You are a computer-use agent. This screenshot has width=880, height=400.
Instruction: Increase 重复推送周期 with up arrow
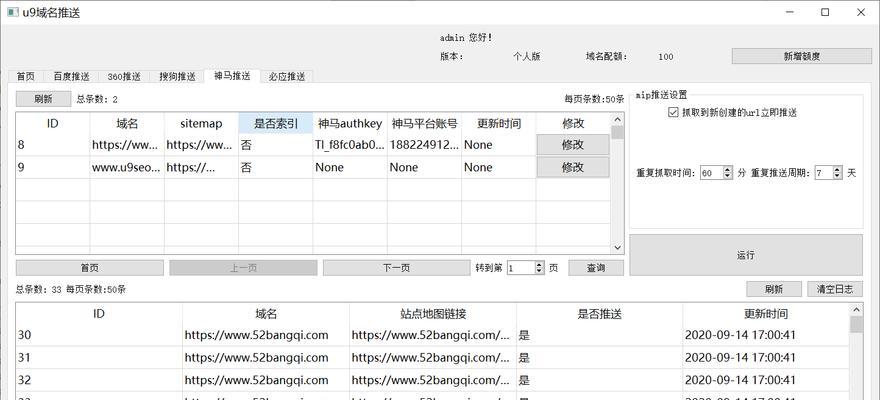[x=838, y=170]
